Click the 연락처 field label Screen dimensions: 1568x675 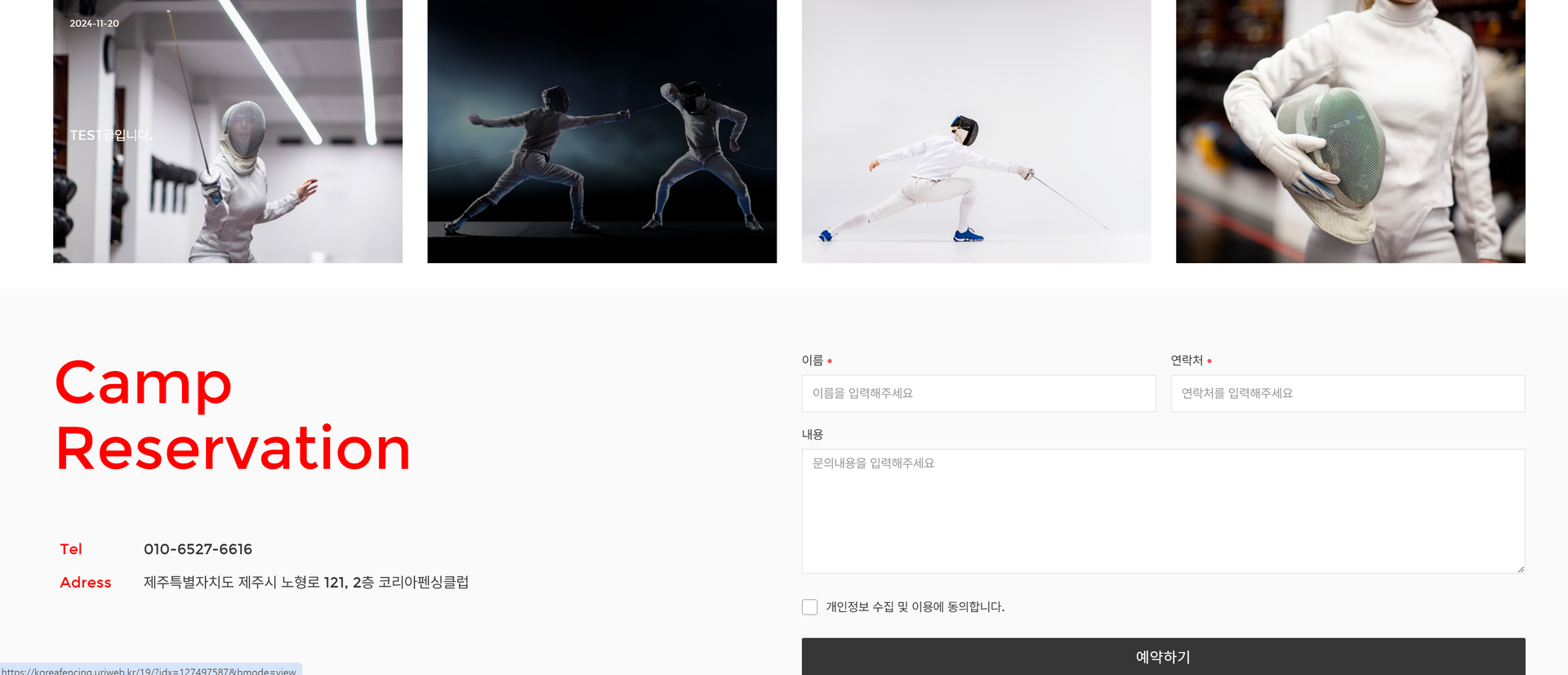point(1187,360)
